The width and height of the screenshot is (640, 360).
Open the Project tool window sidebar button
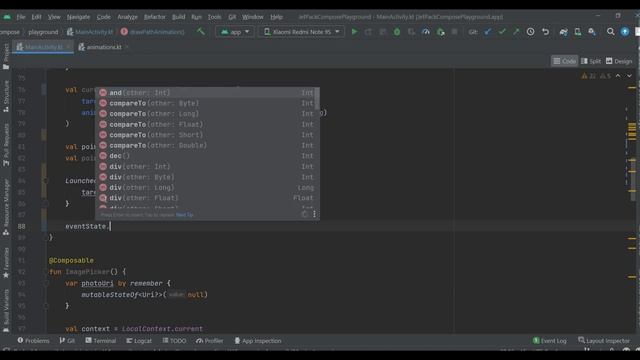(x=6, y=56)
